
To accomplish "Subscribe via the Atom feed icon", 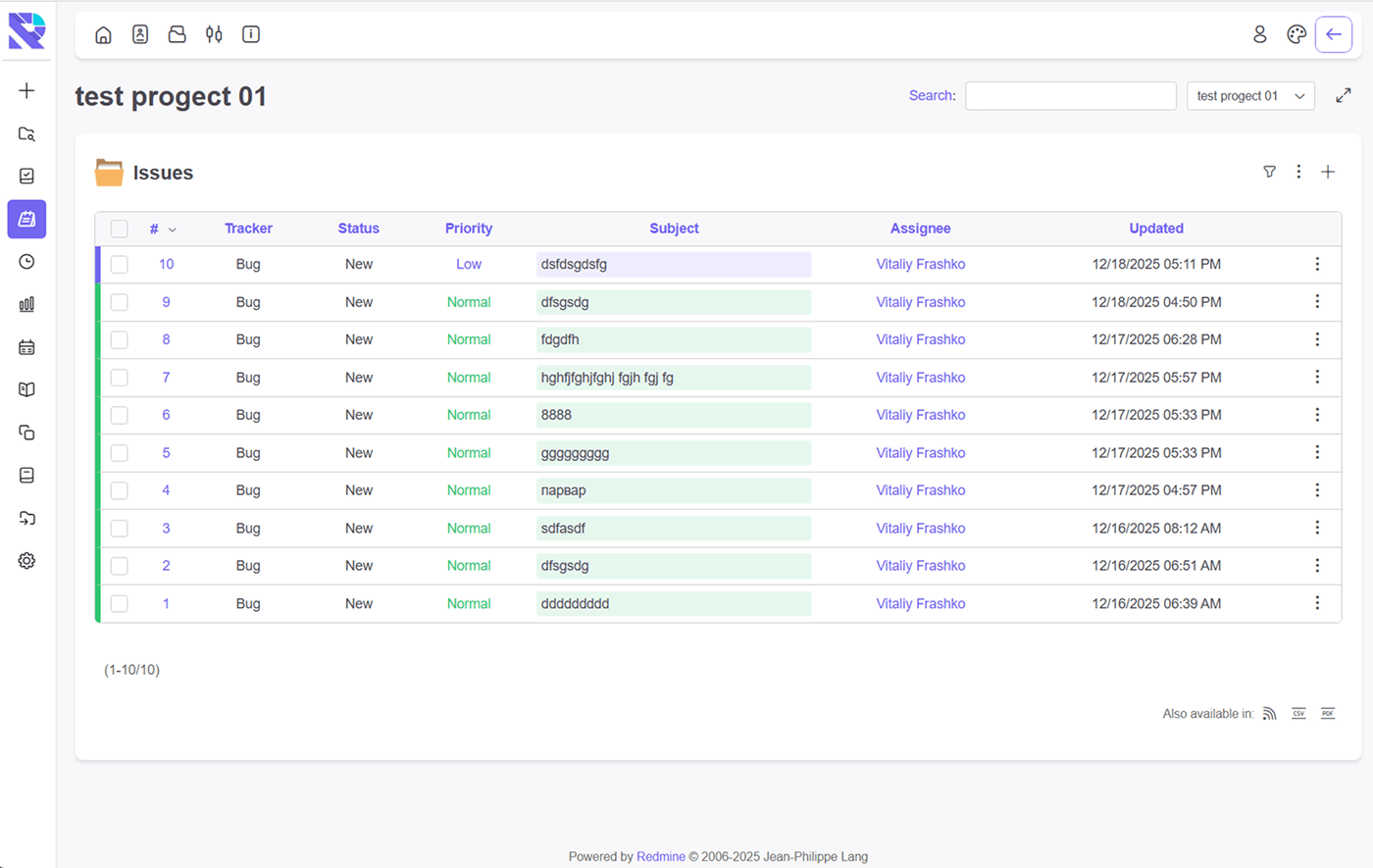I will point(1269,713).
